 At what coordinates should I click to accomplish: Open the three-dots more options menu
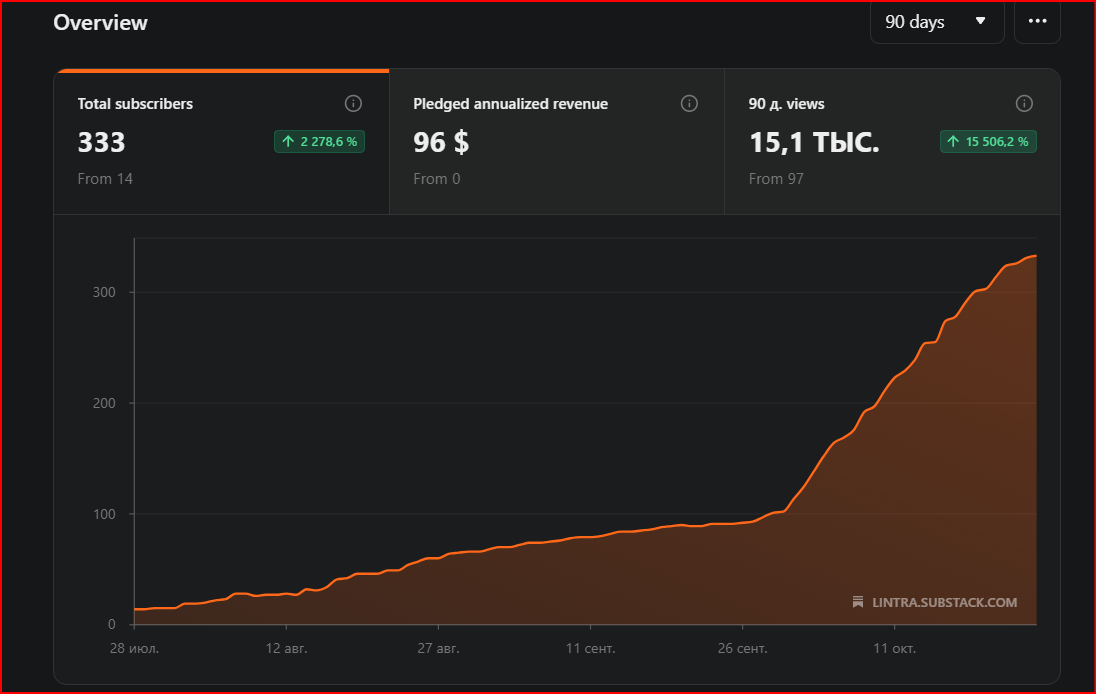[x=1037, y=22]
